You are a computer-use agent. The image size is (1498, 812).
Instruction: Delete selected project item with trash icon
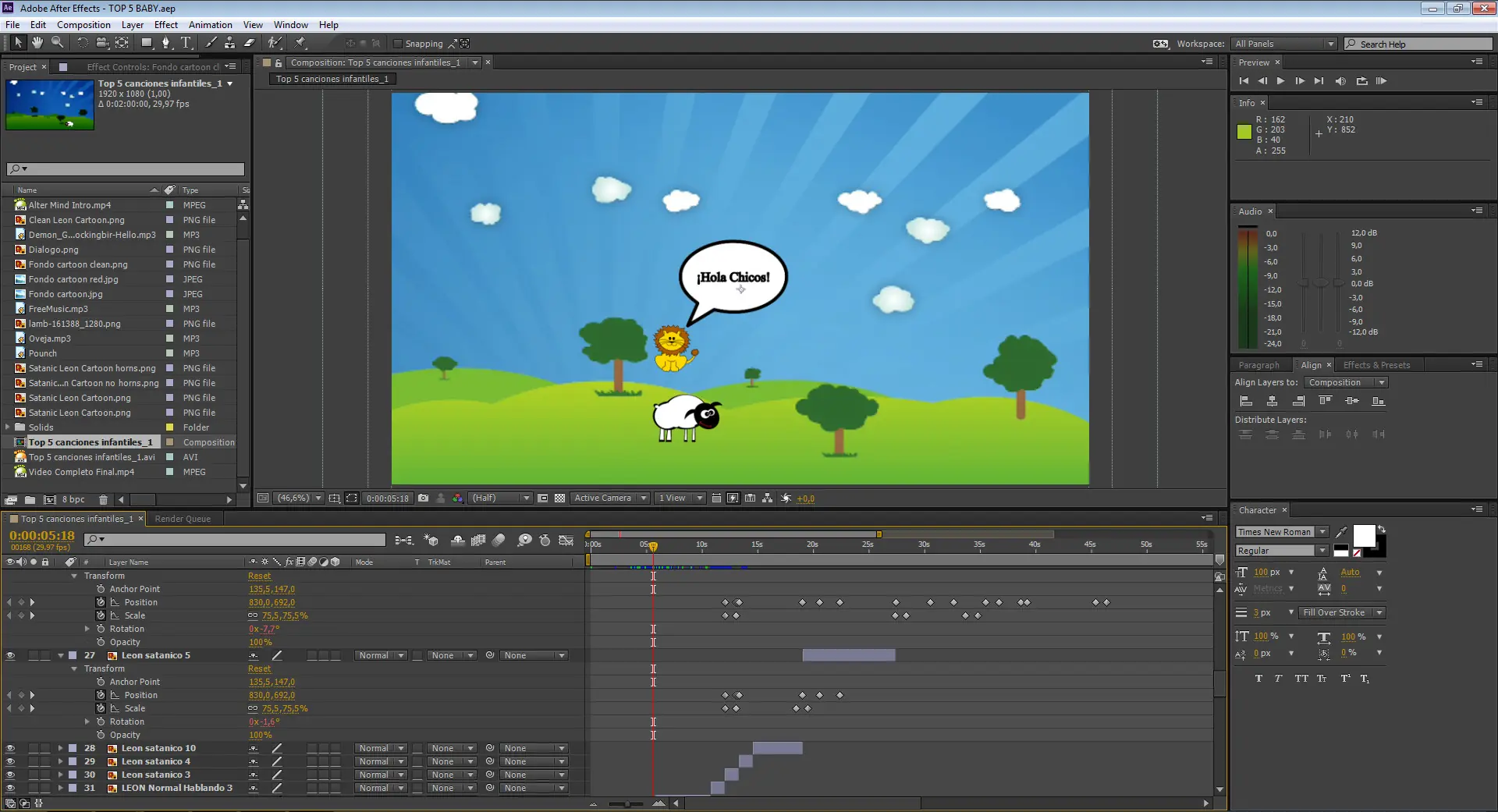coord(103,500)
